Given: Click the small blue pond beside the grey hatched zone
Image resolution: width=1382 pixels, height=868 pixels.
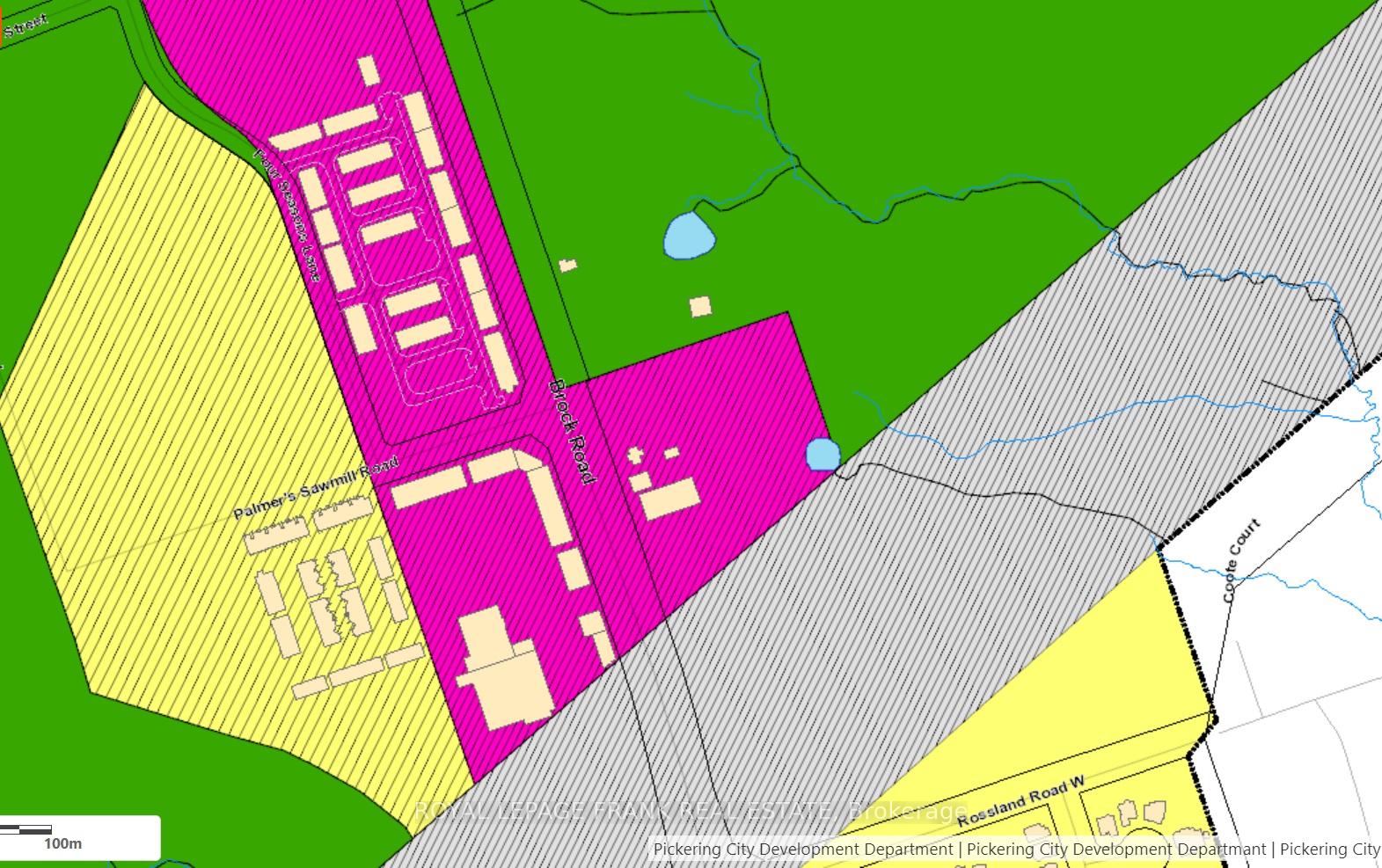Looking at the screenshot, I should [x=823, y=455].
